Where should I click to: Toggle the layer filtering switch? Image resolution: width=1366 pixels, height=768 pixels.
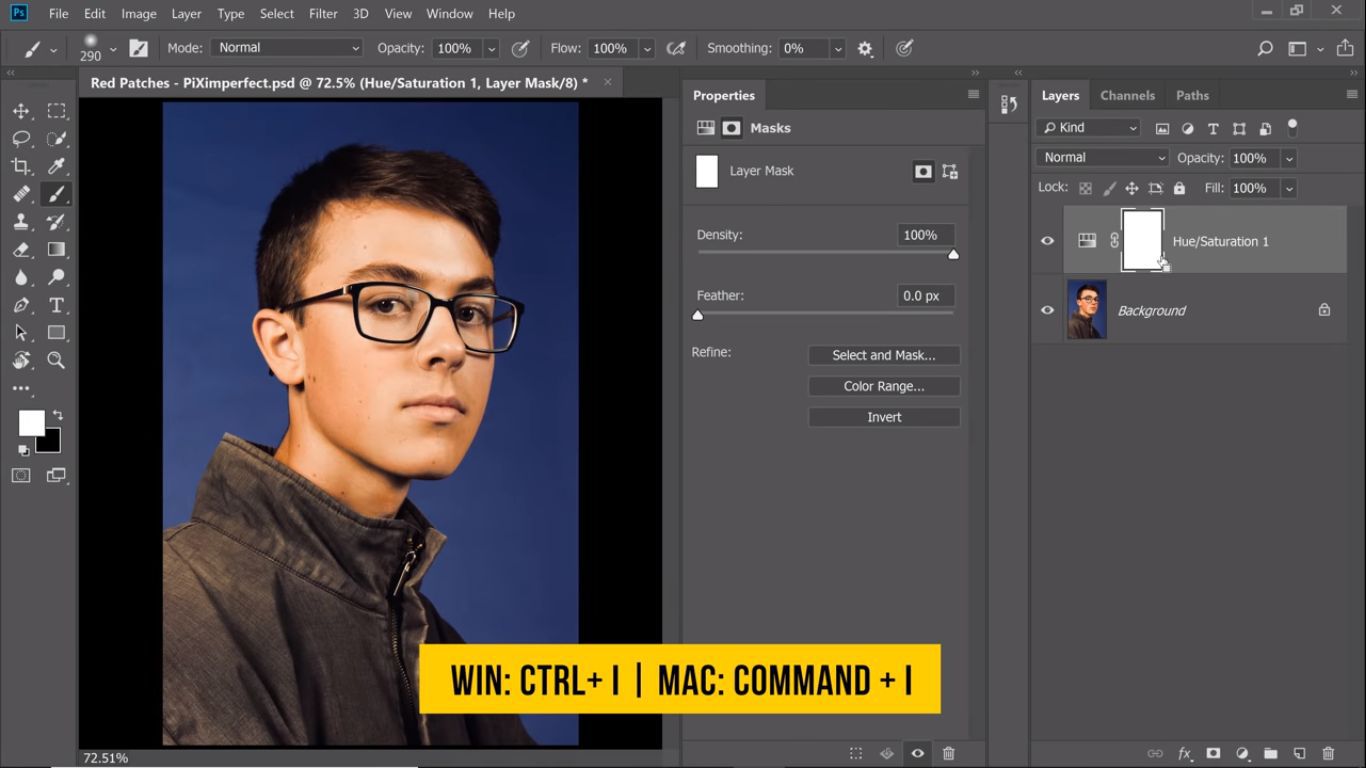1292,128
